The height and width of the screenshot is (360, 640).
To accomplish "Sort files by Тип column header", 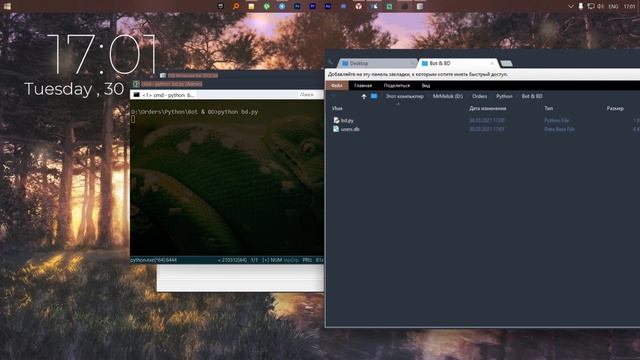I will (548, 109).
